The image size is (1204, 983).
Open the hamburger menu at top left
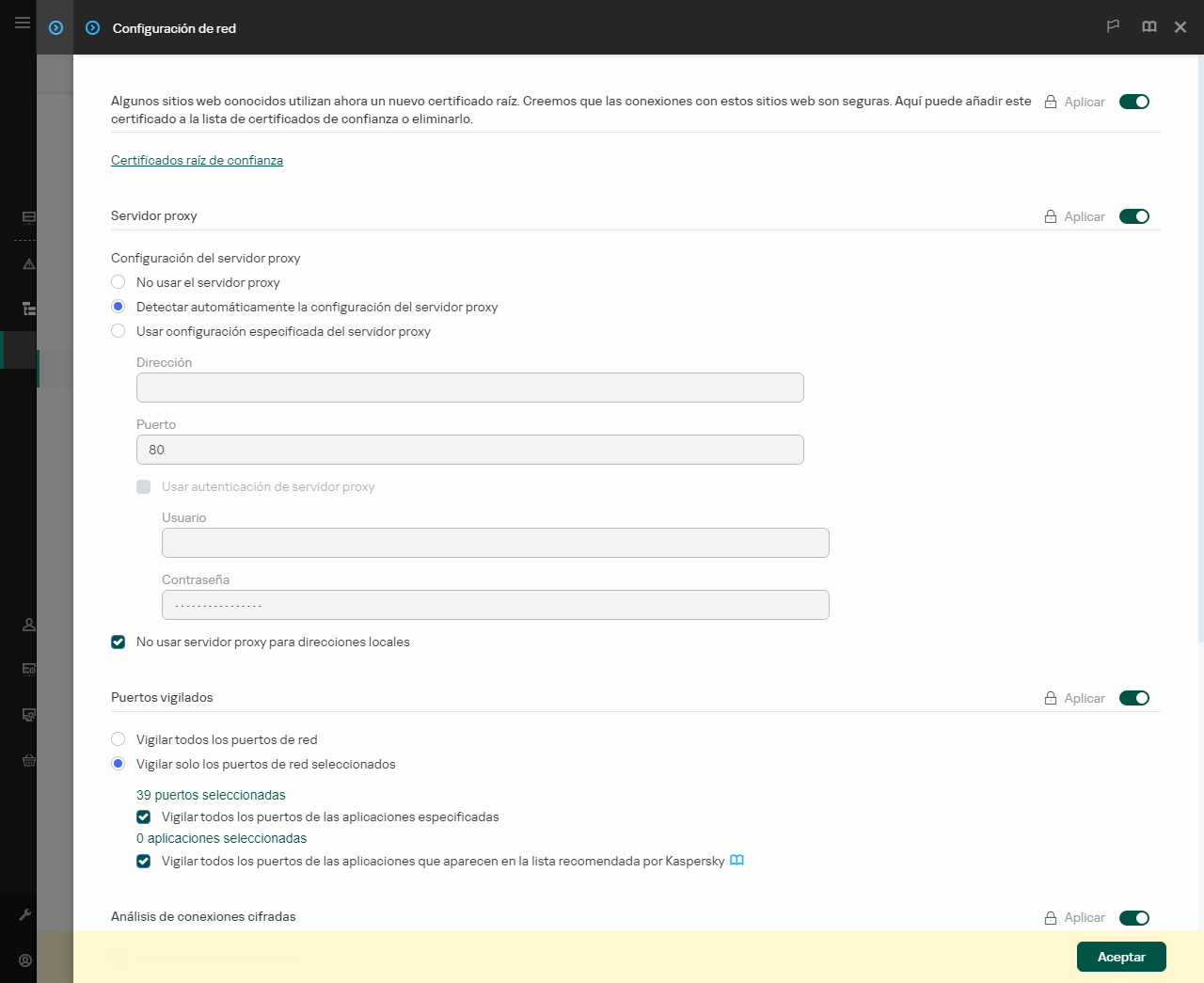(22, 22)
